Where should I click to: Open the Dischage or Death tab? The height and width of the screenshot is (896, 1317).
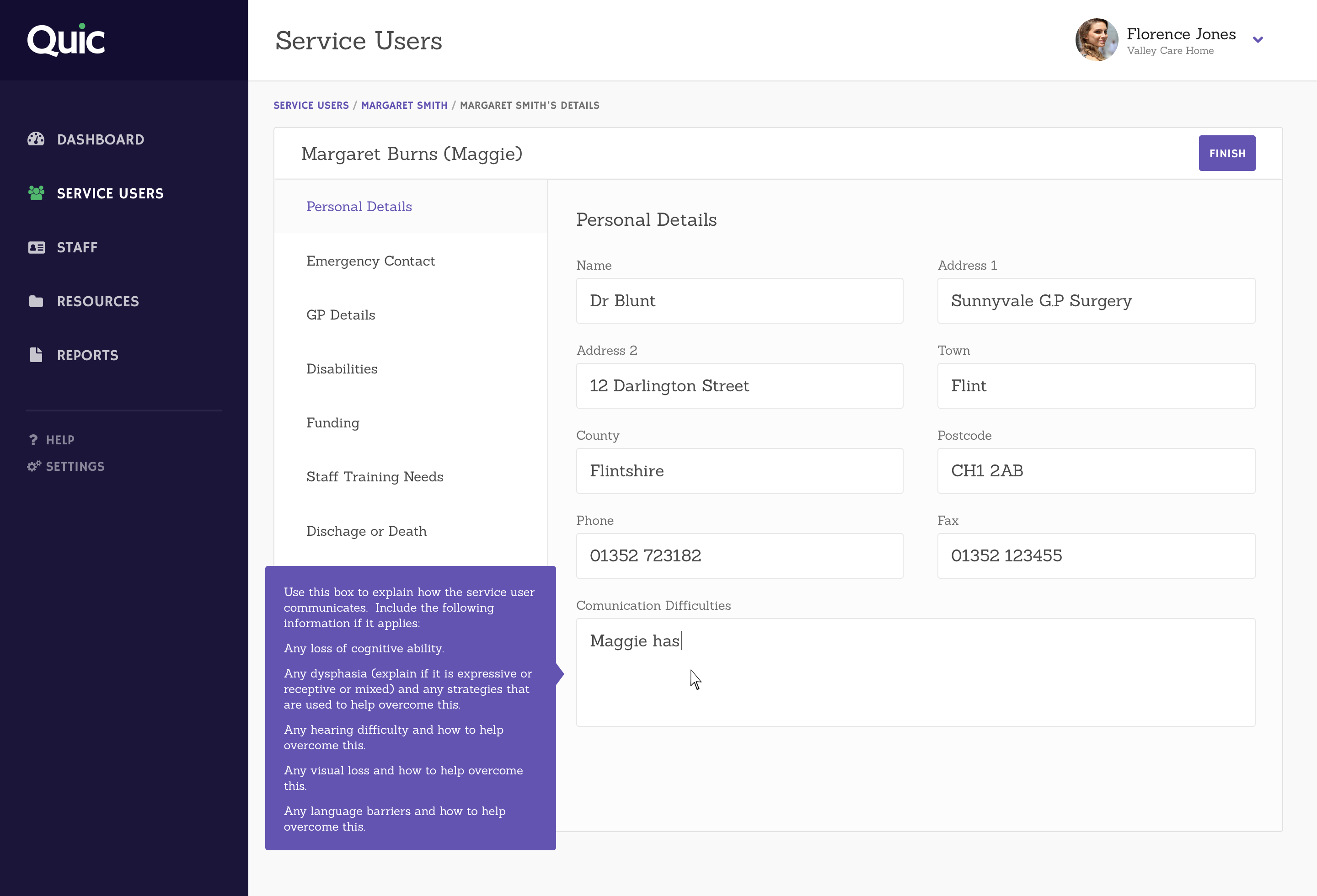point(411,531)
